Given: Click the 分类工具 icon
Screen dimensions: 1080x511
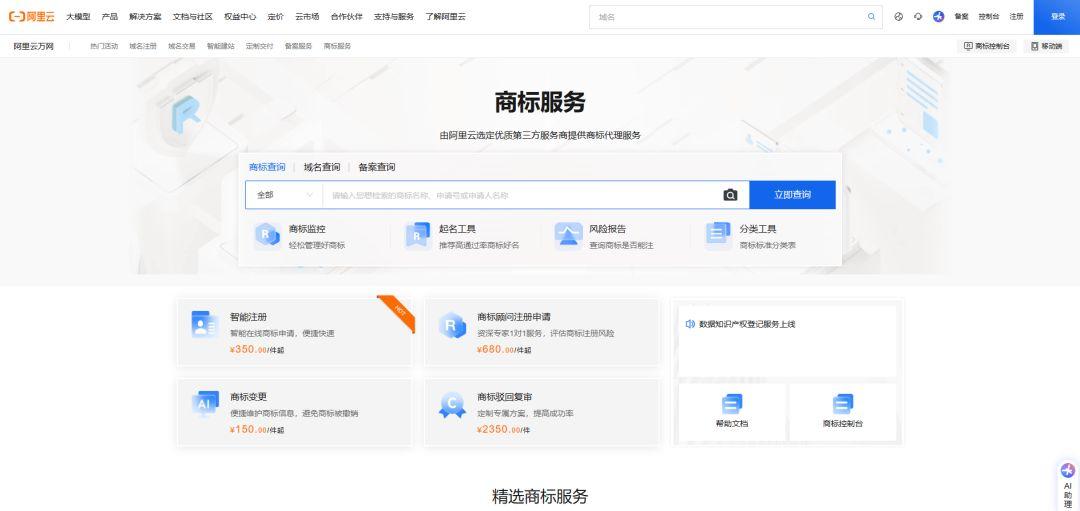Looking at the screenshot, I should pyautogui.click(x=718, y=236).
